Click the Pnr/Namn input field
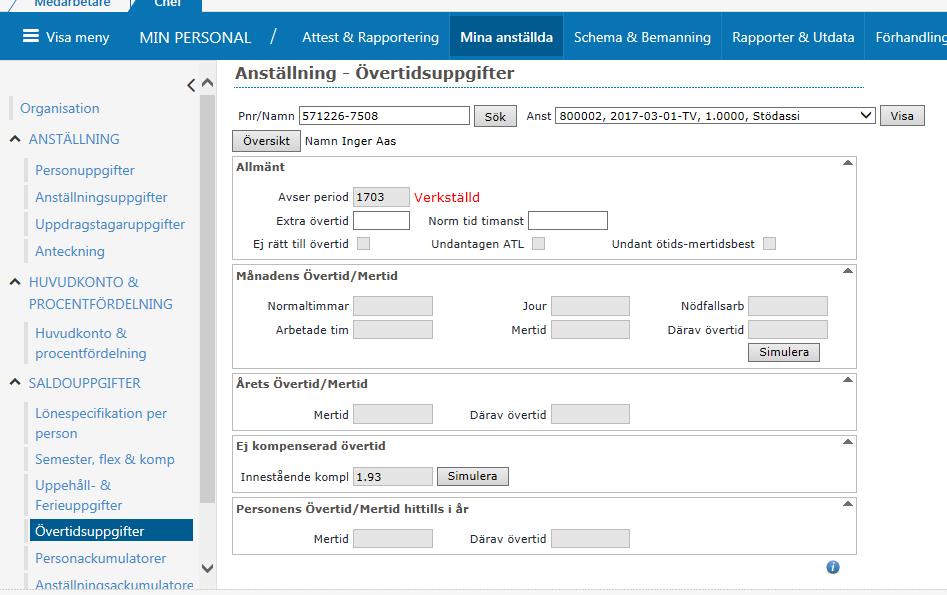 384,115
